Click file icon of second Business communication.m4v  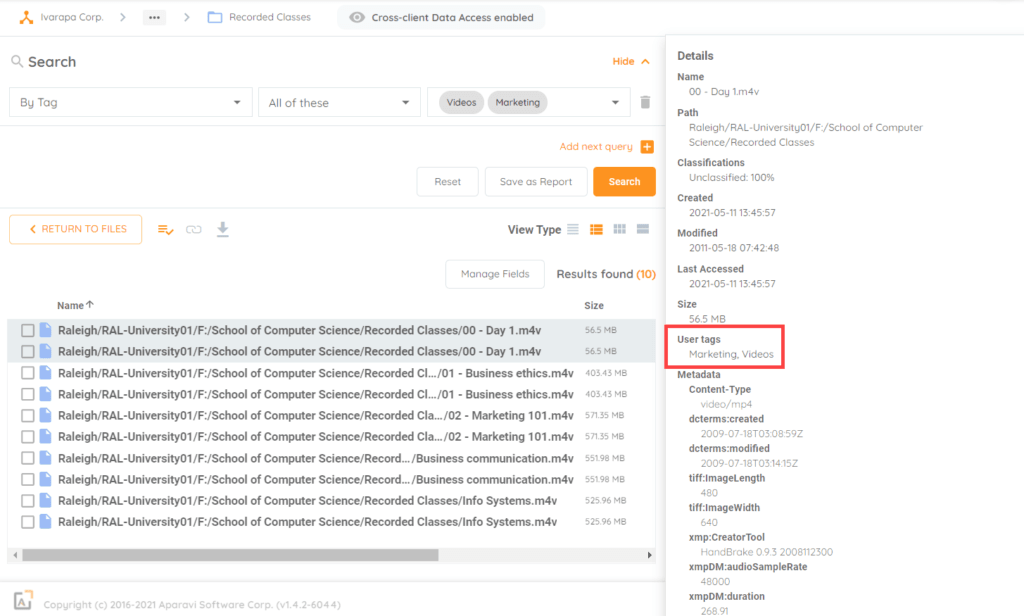(45, 479)
